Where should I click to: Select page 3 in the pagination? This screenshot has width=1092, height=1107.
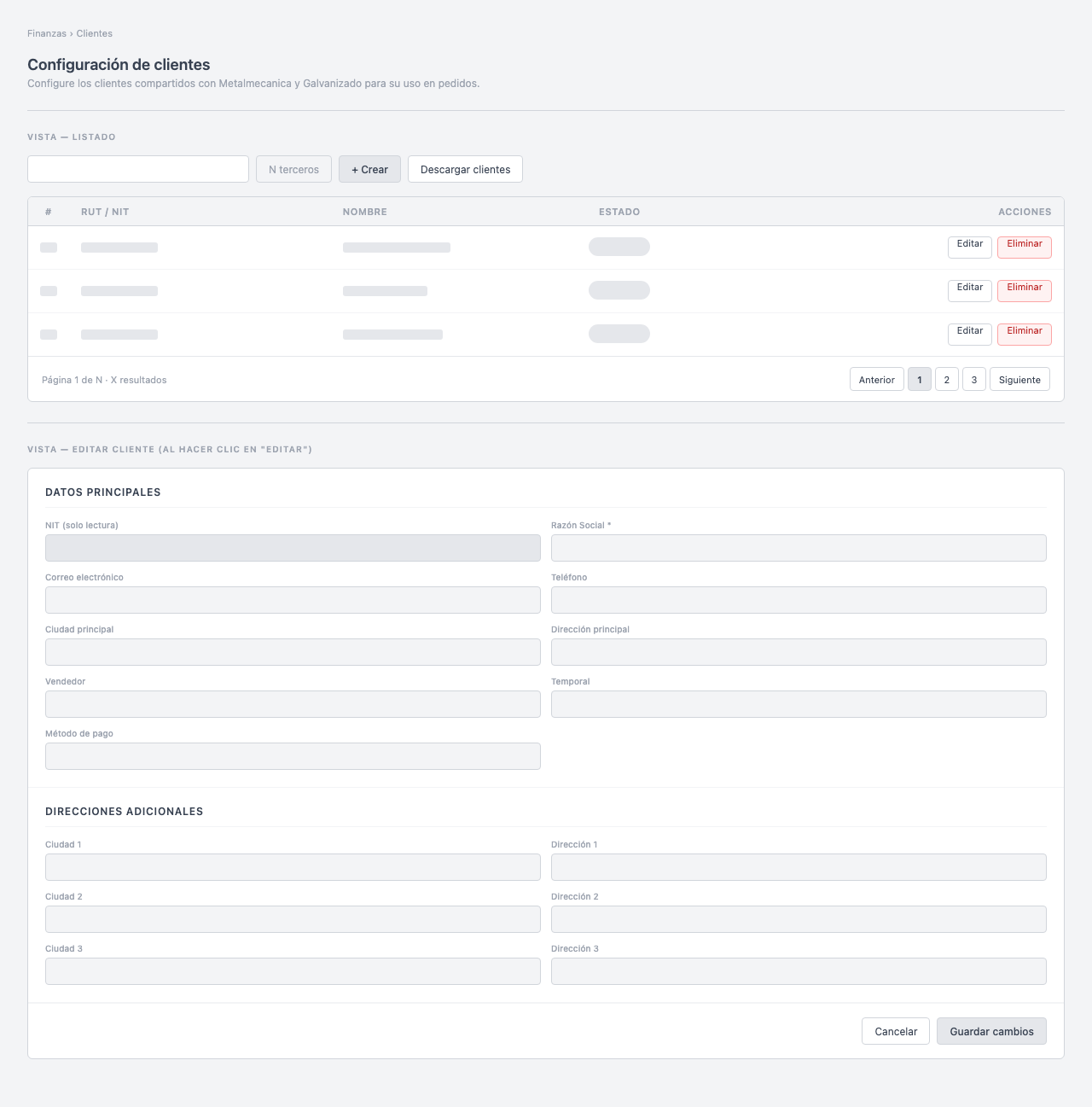[x=973, y=379]
